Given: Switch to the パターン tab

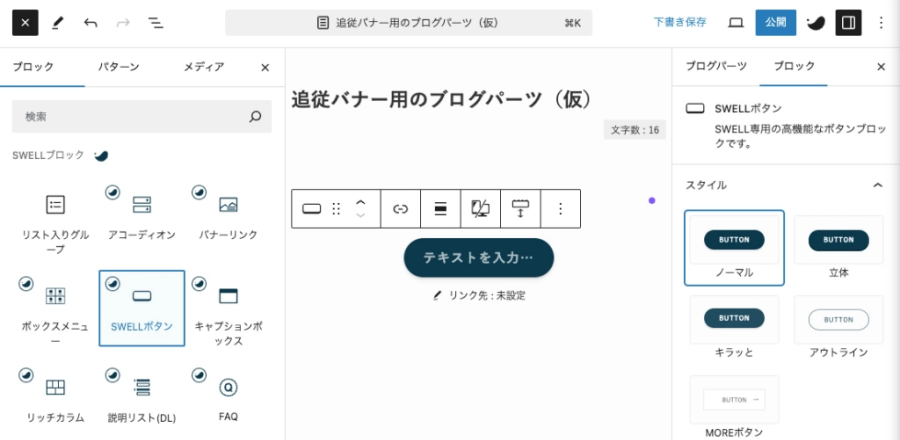Looking at the screenshot, I should pyautogui.click(x=118, y=67).
